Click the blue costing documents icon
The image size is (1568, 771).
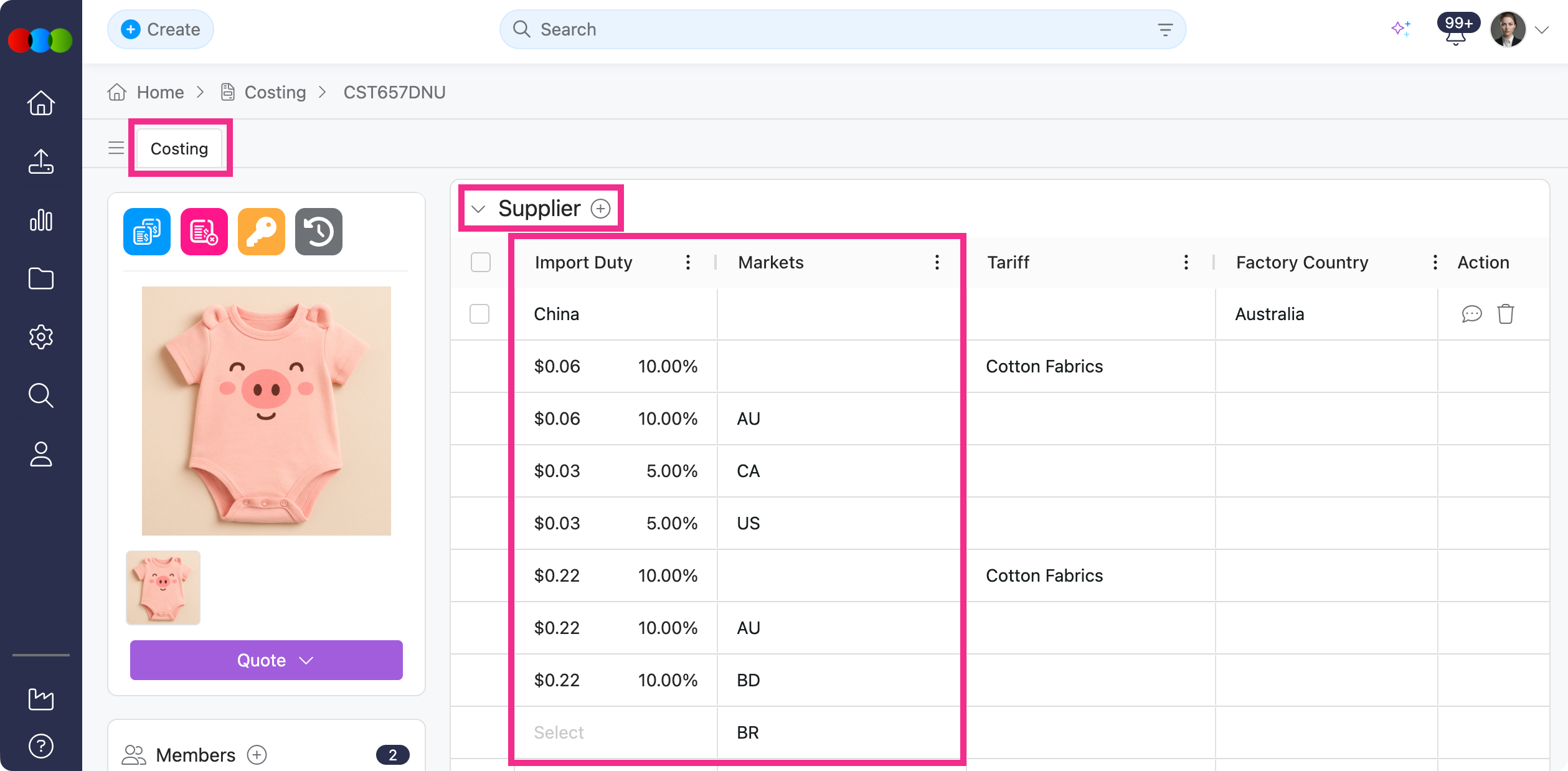[147, 232]
